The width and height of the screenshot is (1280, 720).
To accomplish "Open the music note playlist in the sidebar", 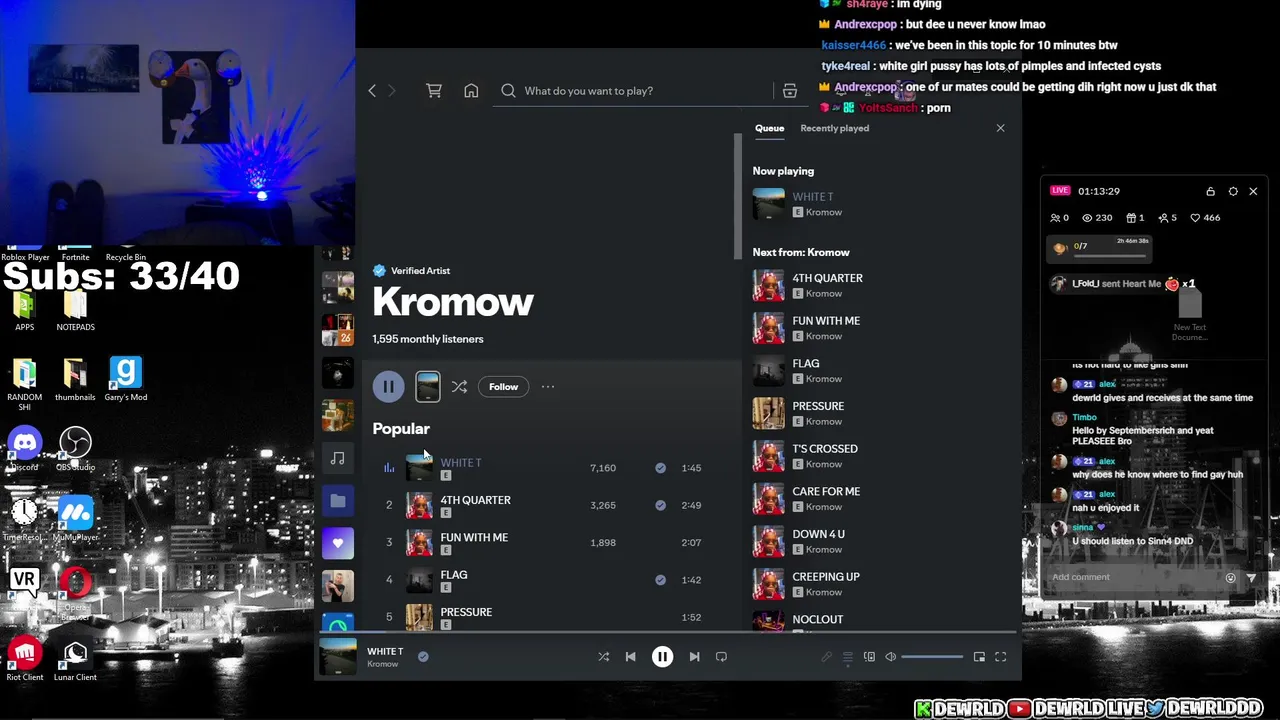I will click(338, 458).
